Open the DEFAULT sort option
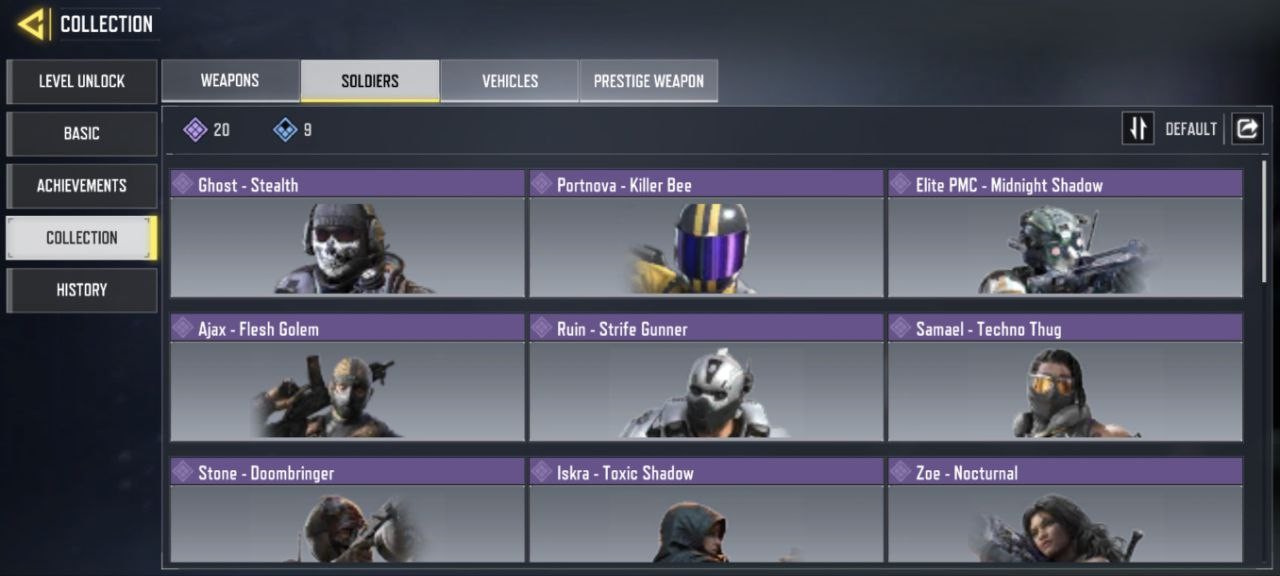The image size is (1280, 576). click(x=1191, y=129)
